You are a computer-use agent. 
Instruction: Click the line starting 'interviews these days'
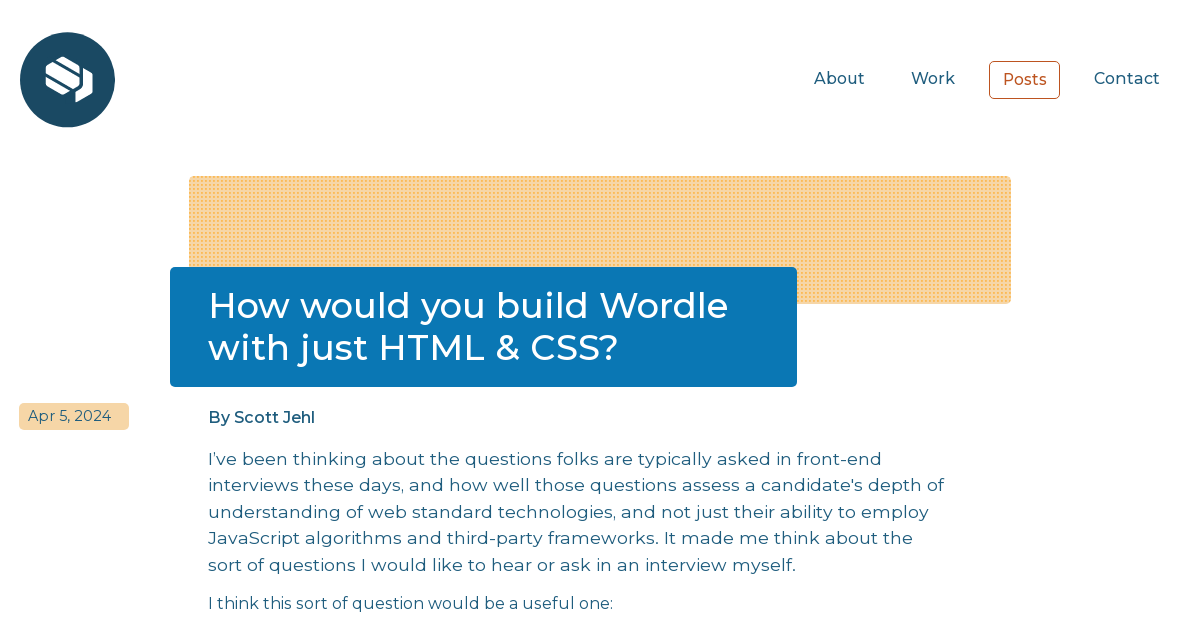[576, 485]
